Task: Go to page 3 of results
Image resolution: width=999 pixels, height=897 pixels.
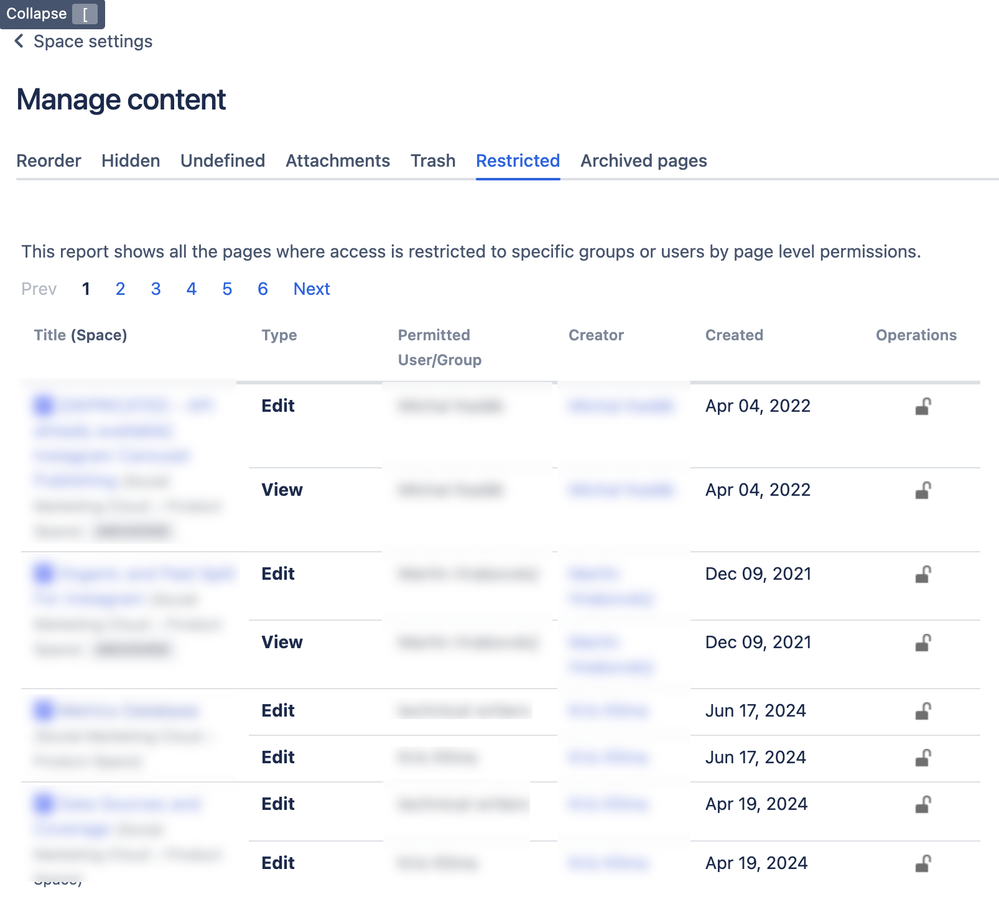Action: 155,289
